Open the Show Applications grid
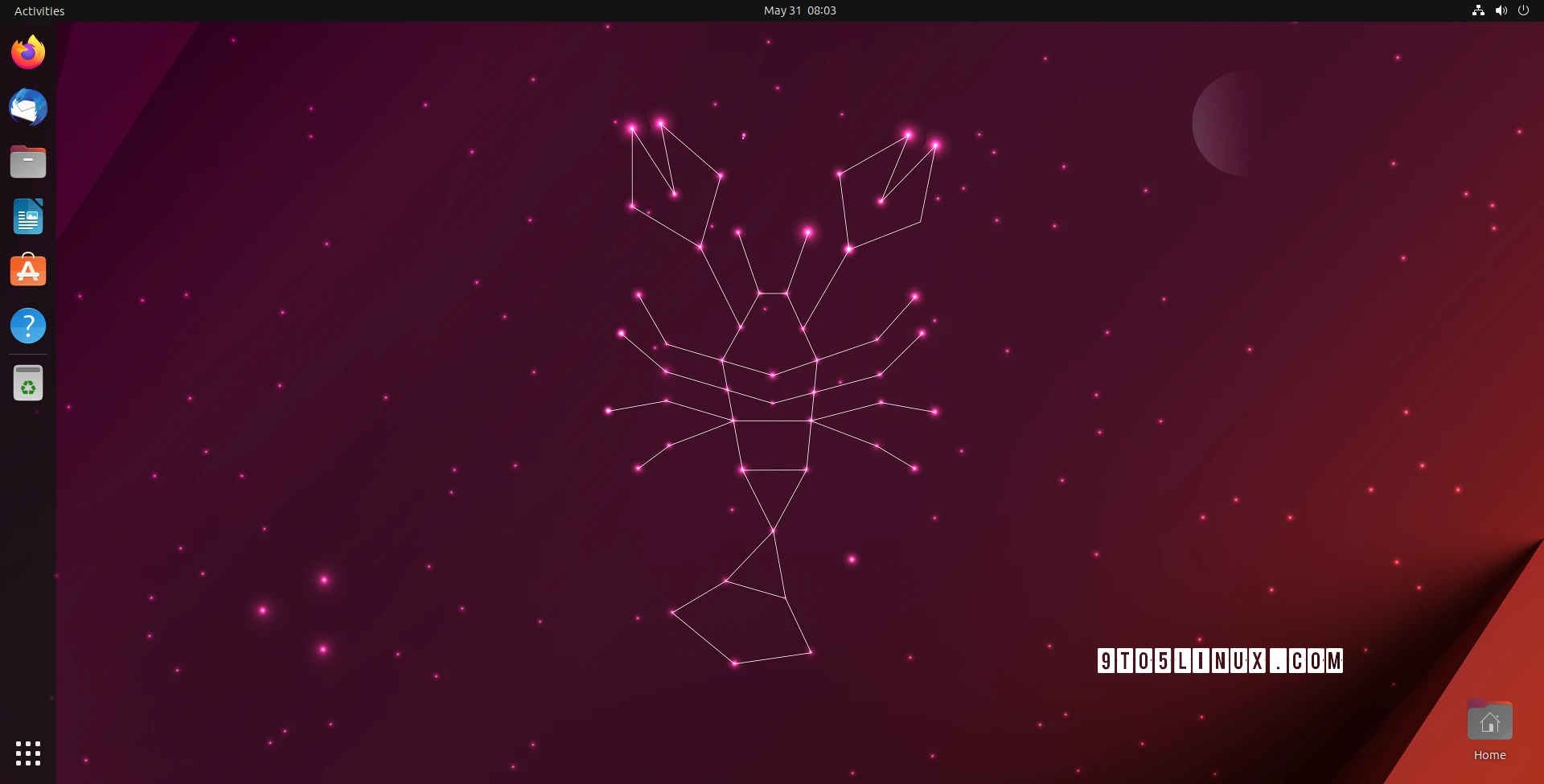 pos(28,753)
